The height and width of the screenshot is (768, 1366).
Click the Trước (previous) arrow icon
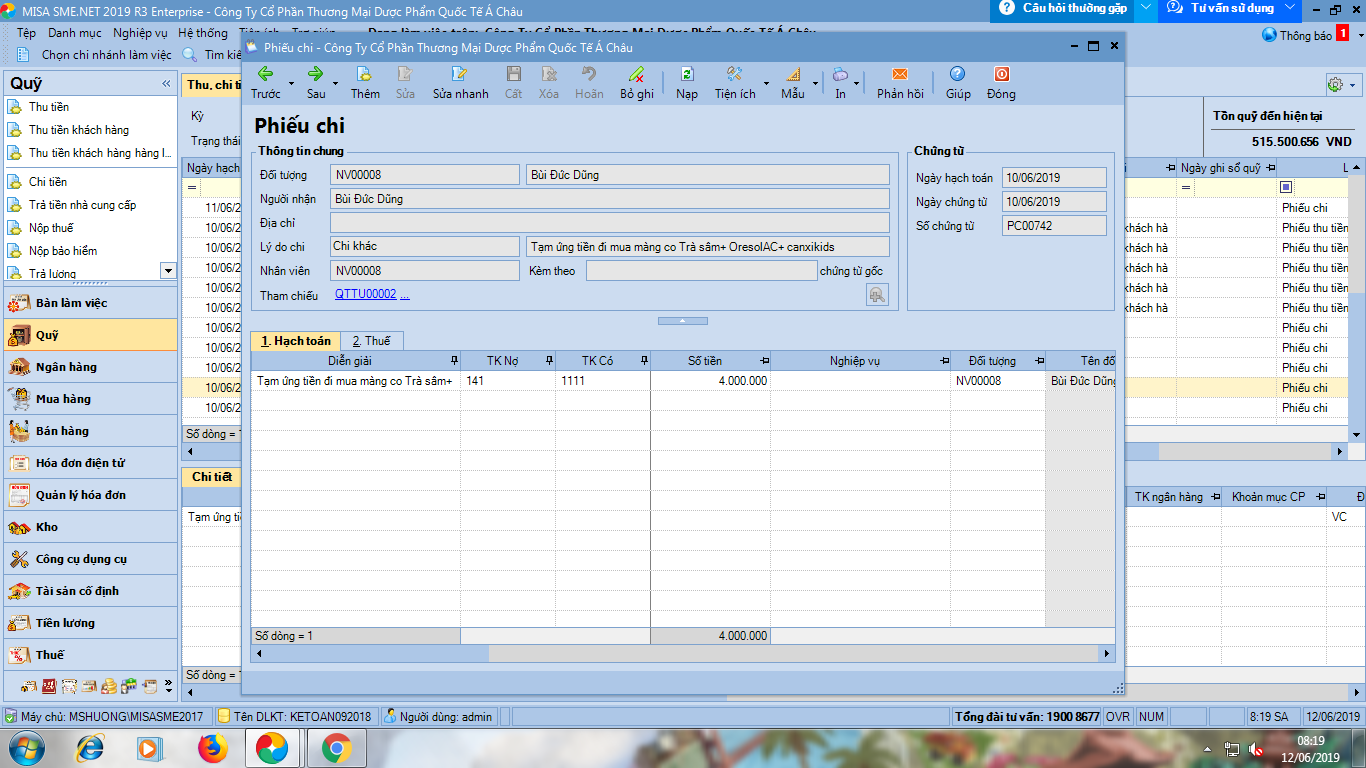(x=265, y=74)
